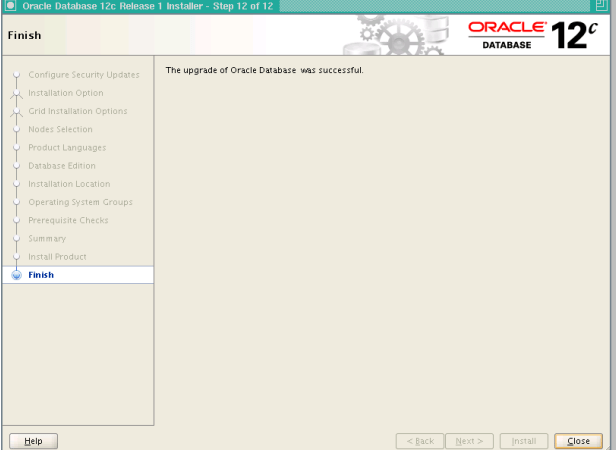
Task: Select the Summary step
Action: 47,239
